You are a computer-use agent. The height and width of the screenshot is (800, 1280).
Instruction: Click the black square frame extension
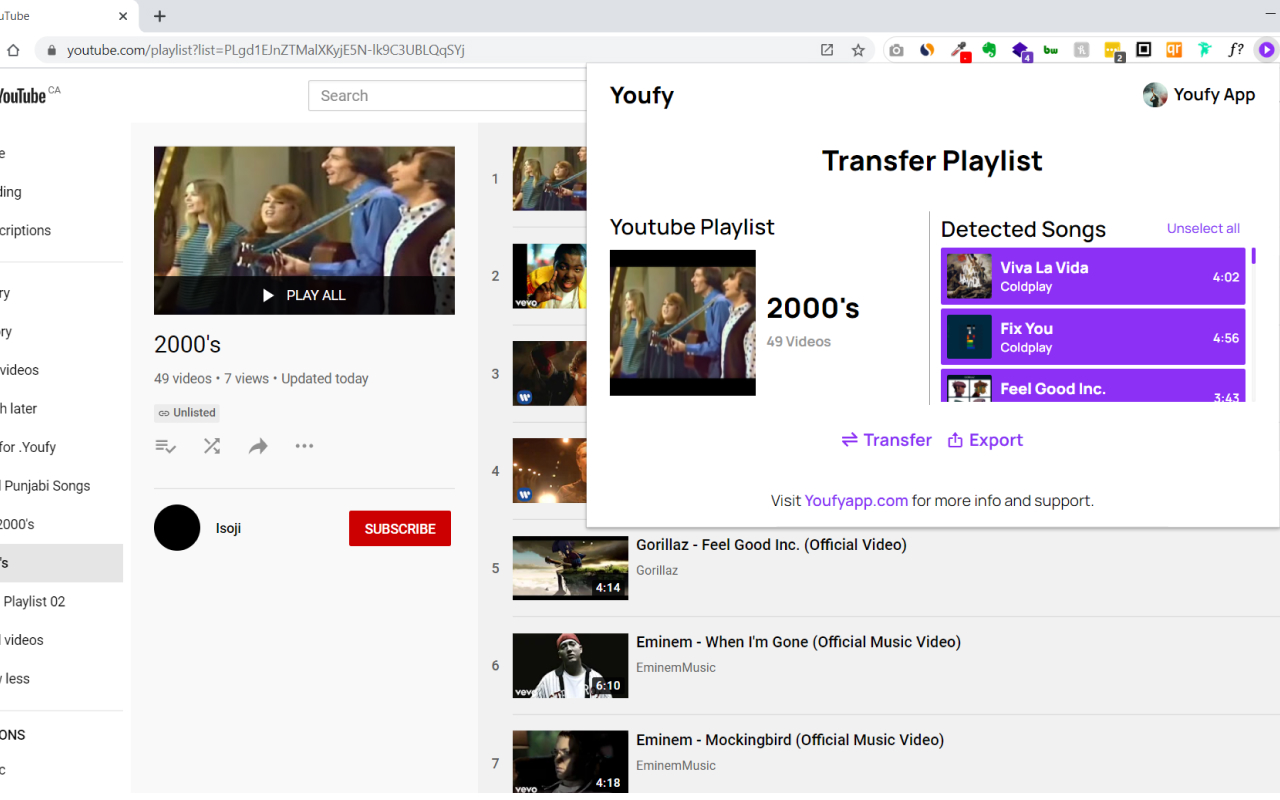1144,50
